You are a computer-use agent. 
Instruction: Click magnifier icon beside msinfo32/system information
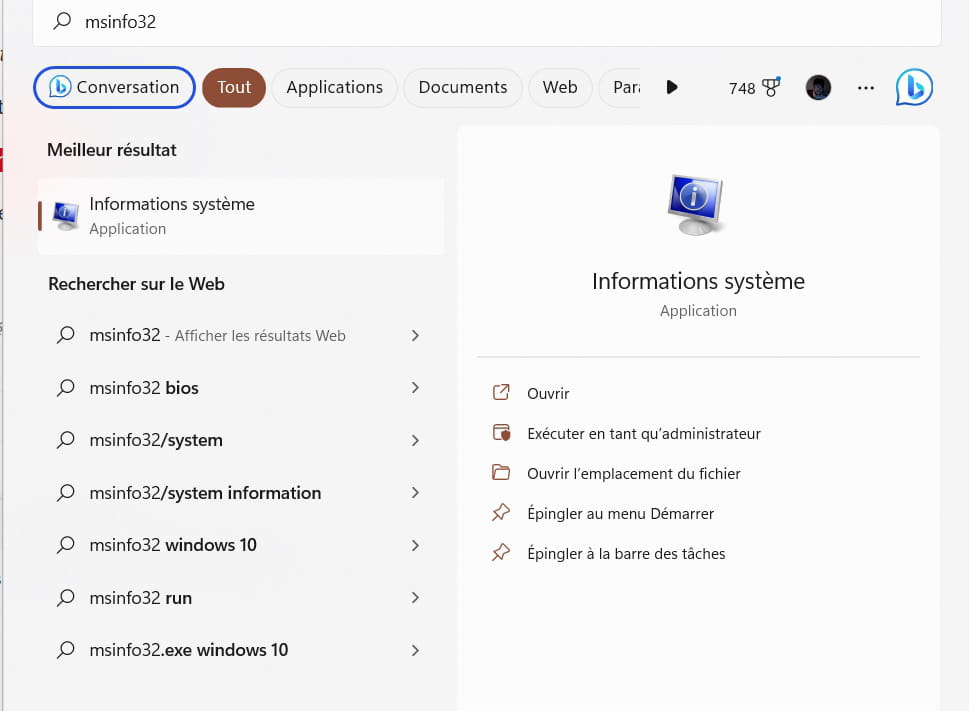pos(66,492)
